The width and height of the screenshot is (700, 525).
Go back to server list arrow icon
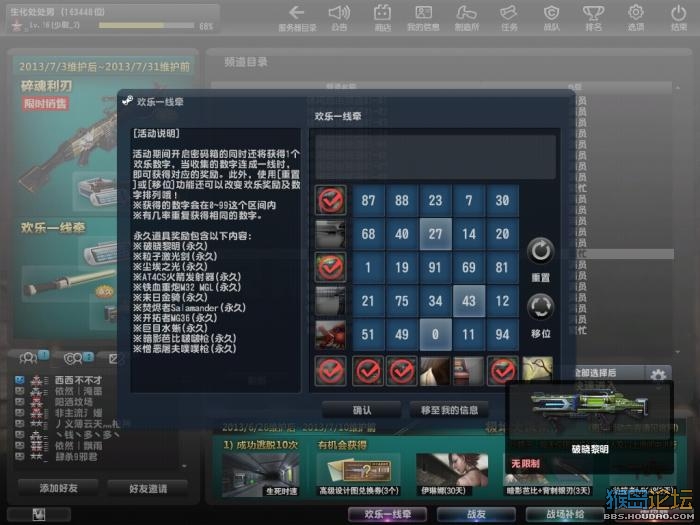point(296,13)
